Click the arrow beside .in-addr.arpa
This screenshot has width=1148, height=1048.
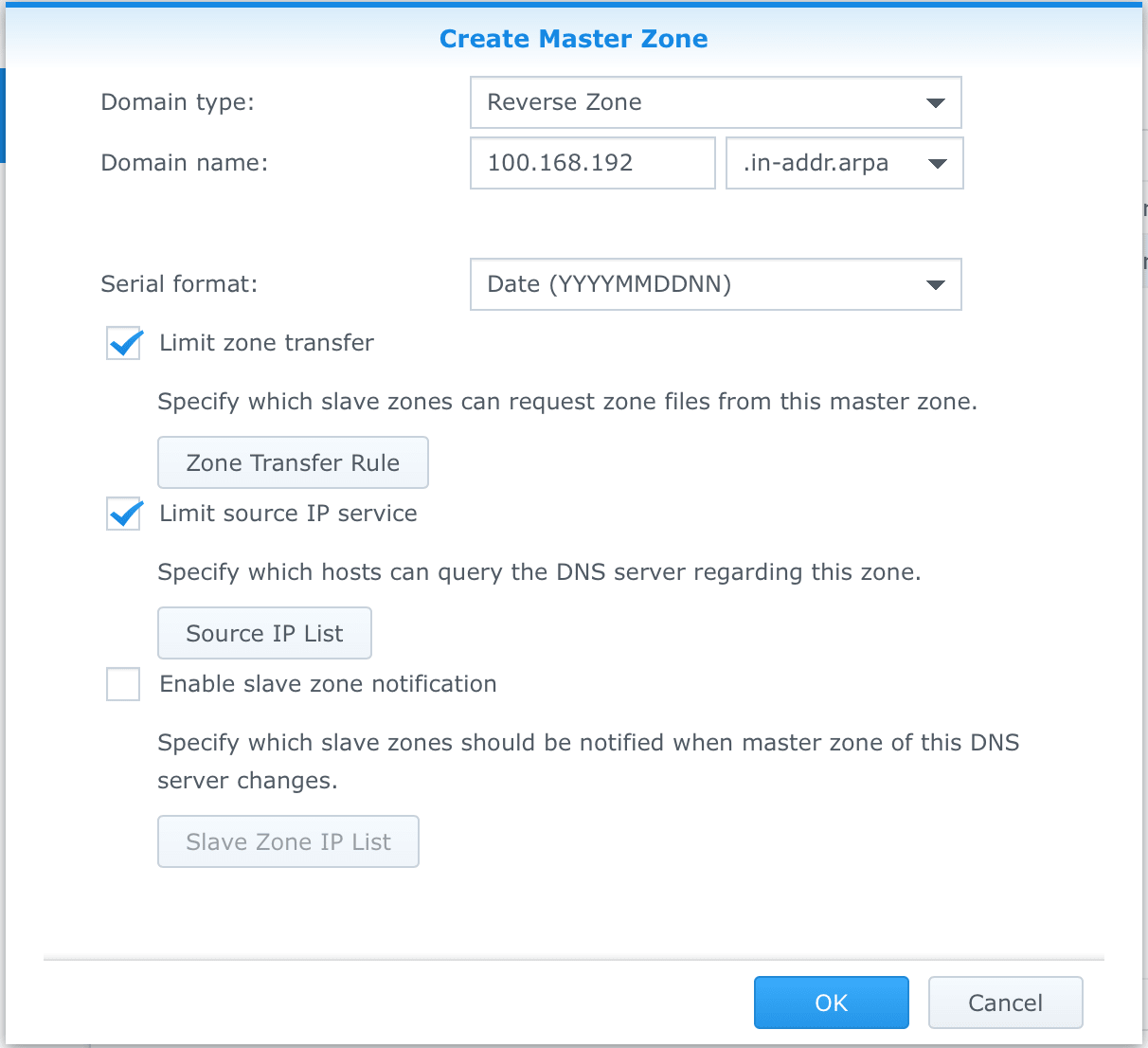[x=937, y=163]
